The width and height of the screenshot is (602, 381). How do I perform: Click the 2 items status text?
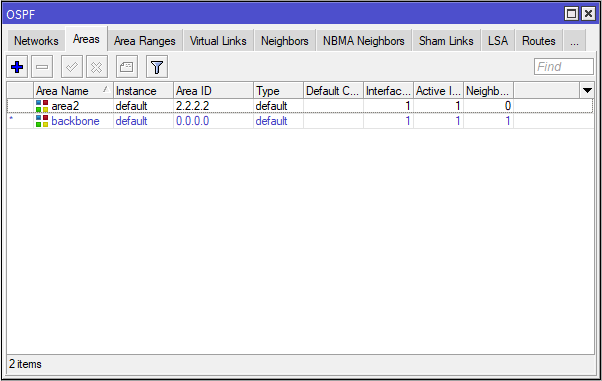(25, 364)
